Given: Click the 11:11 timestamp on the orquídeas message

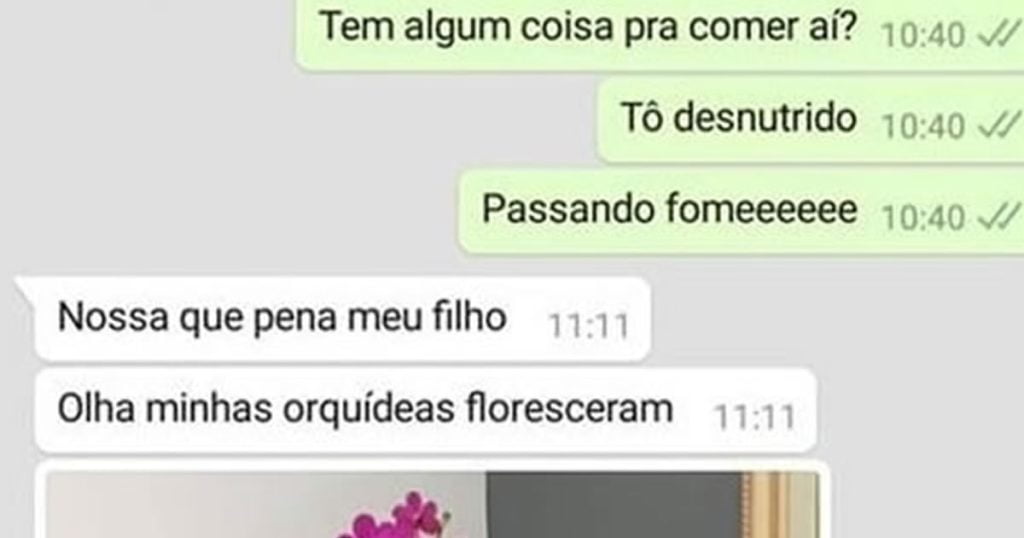Looking at the screenshot, I should click(x=755, y=417).
